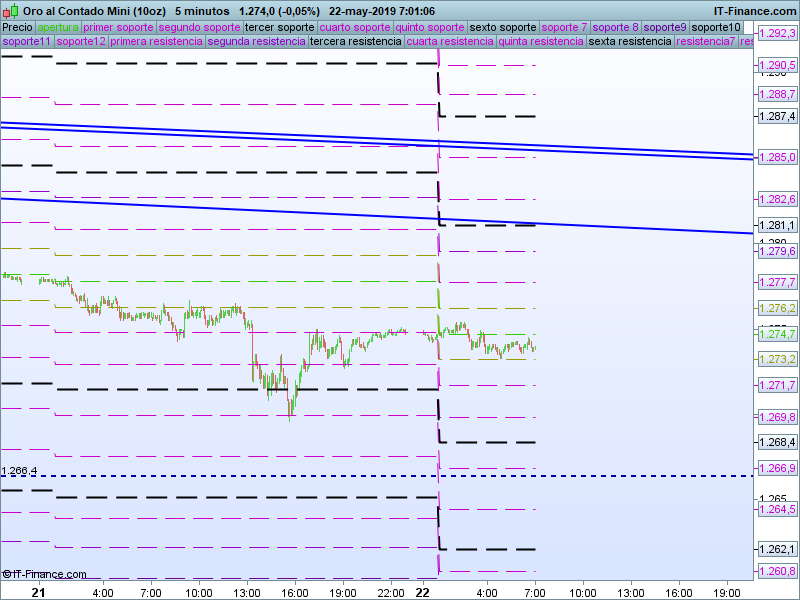800x600 pixels.
Task: Click the 1.277,7 price axis label
Action: (x=778, y=282)
